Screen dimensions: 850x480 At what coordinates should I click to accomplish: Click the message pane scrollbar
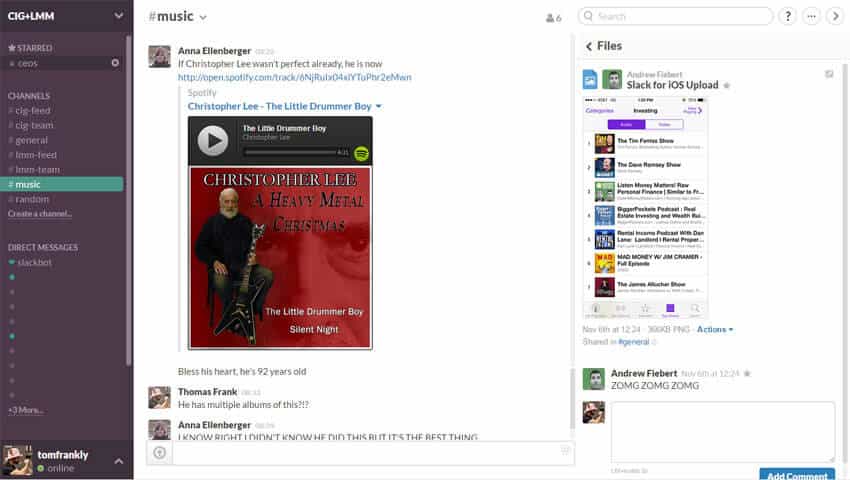click(x=571, y=399)
